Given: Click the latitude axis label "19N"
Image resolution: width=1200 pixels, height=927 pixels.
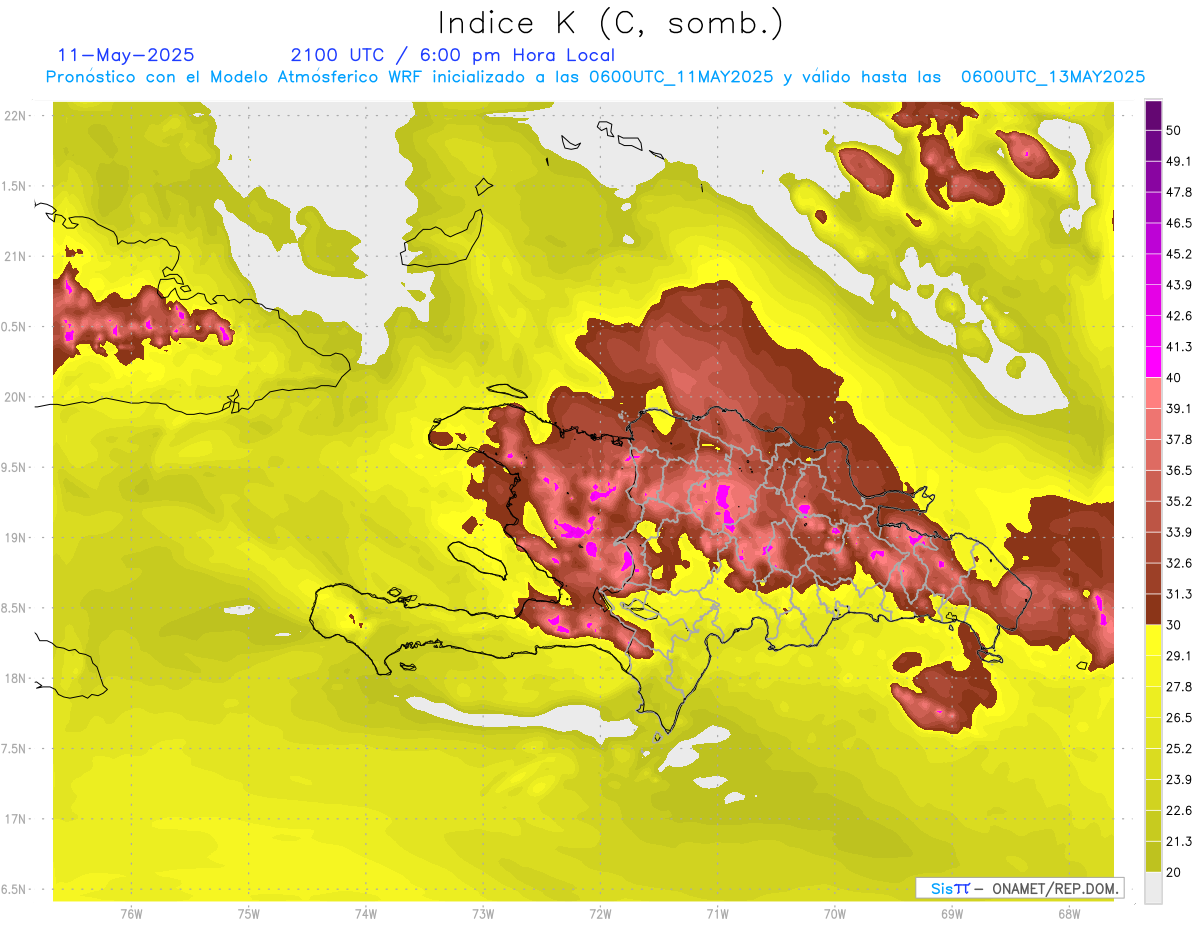Looking at the screenshot, I should pyautogui.click(x=16, y=537).
